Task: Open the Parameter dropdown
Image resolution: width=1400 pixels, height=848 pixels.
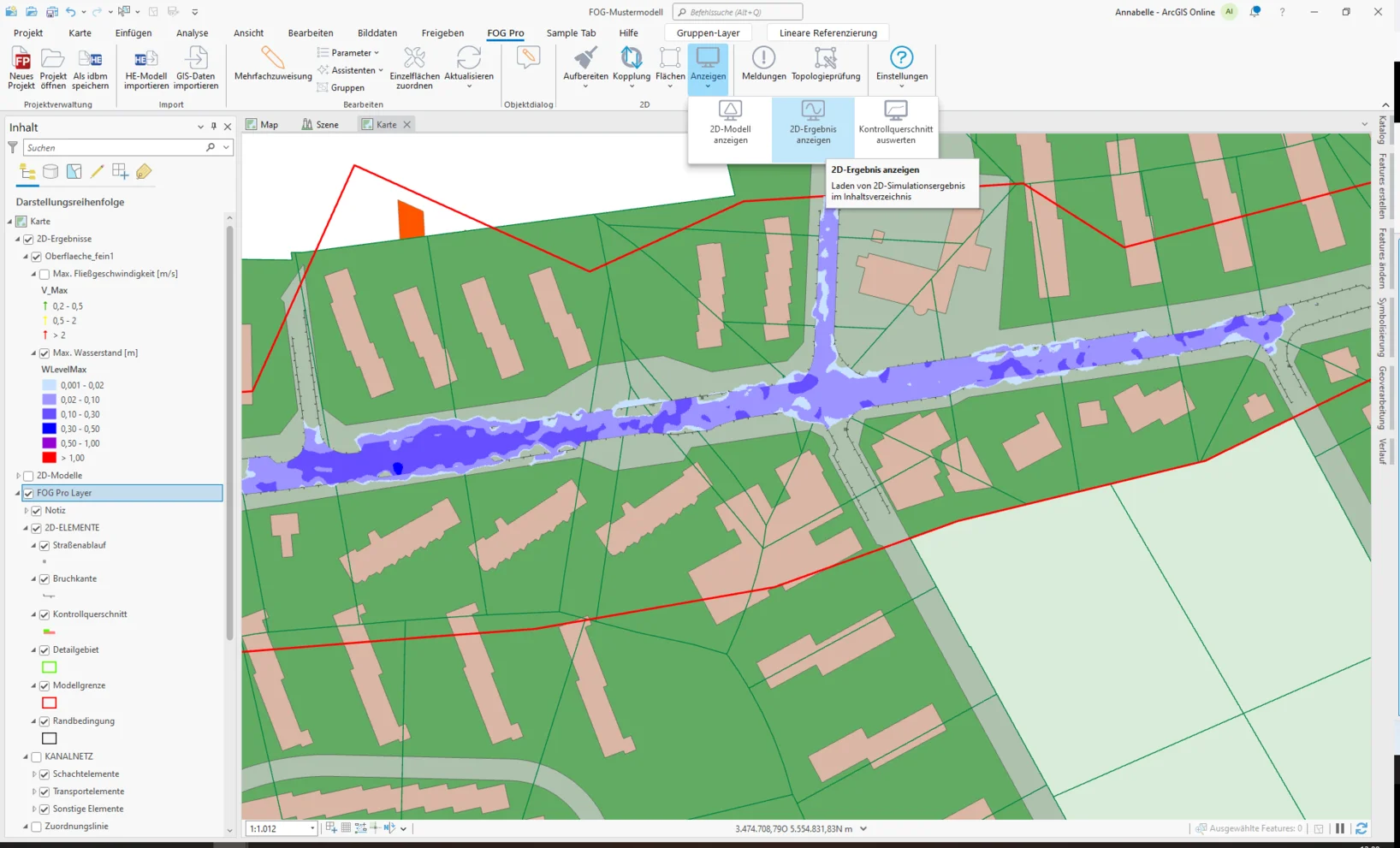Action: pos(348,53)
